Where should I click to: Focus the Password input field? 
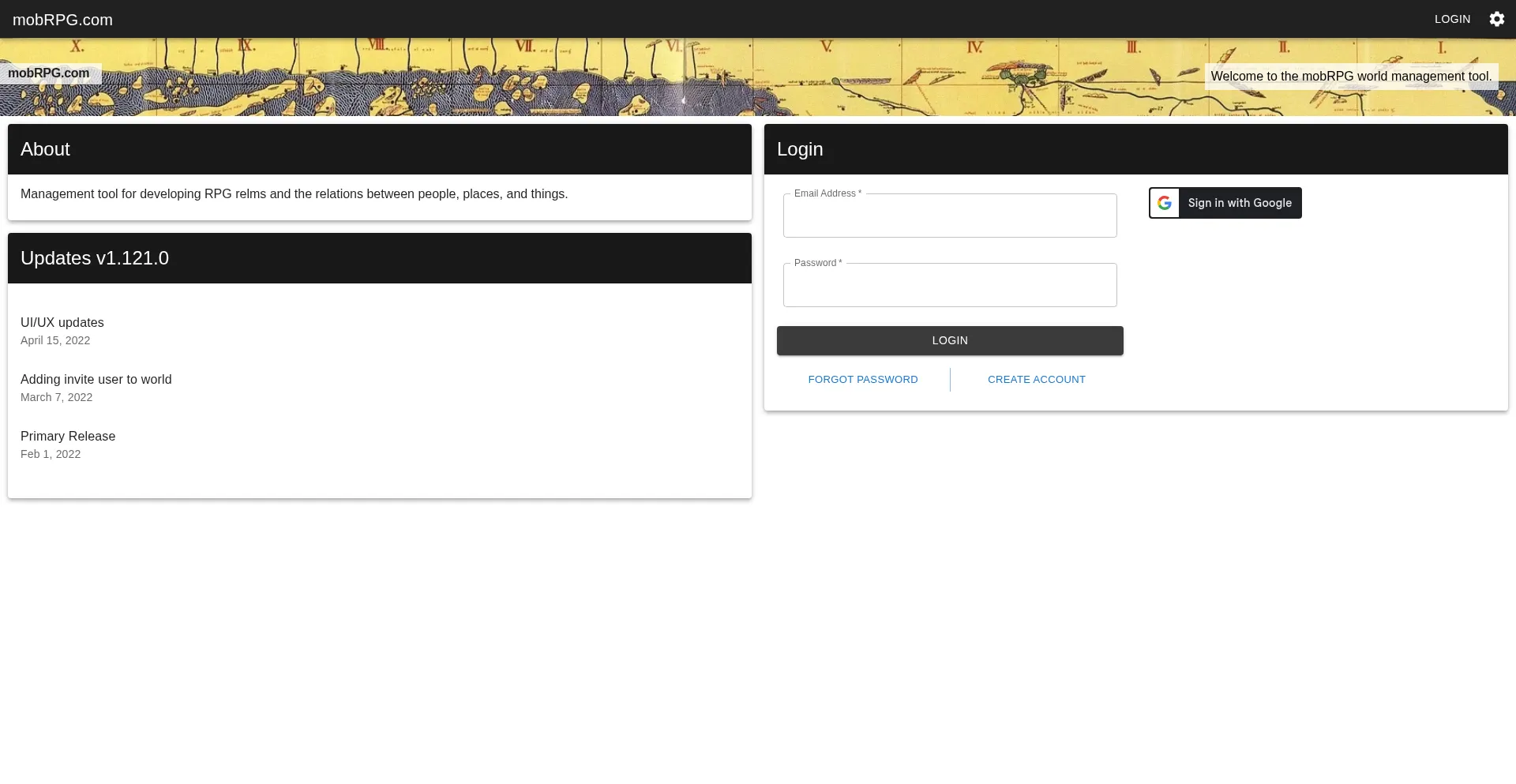click(949, 286)
